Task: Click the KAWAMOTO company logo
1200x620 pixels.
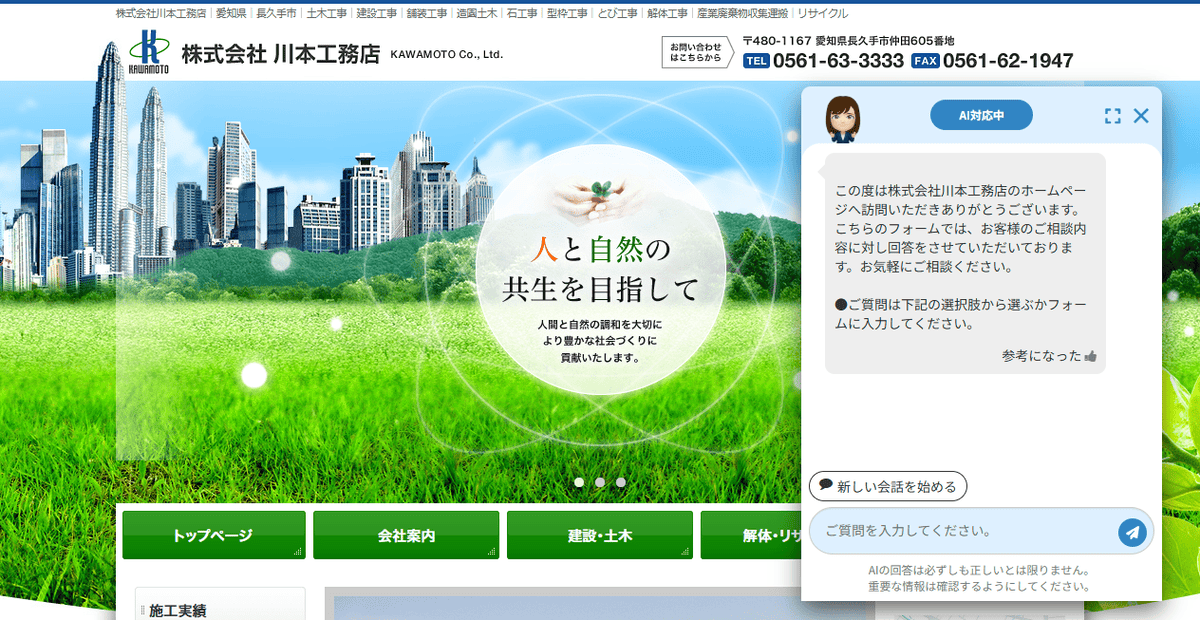Action: (x=148, y=53)
